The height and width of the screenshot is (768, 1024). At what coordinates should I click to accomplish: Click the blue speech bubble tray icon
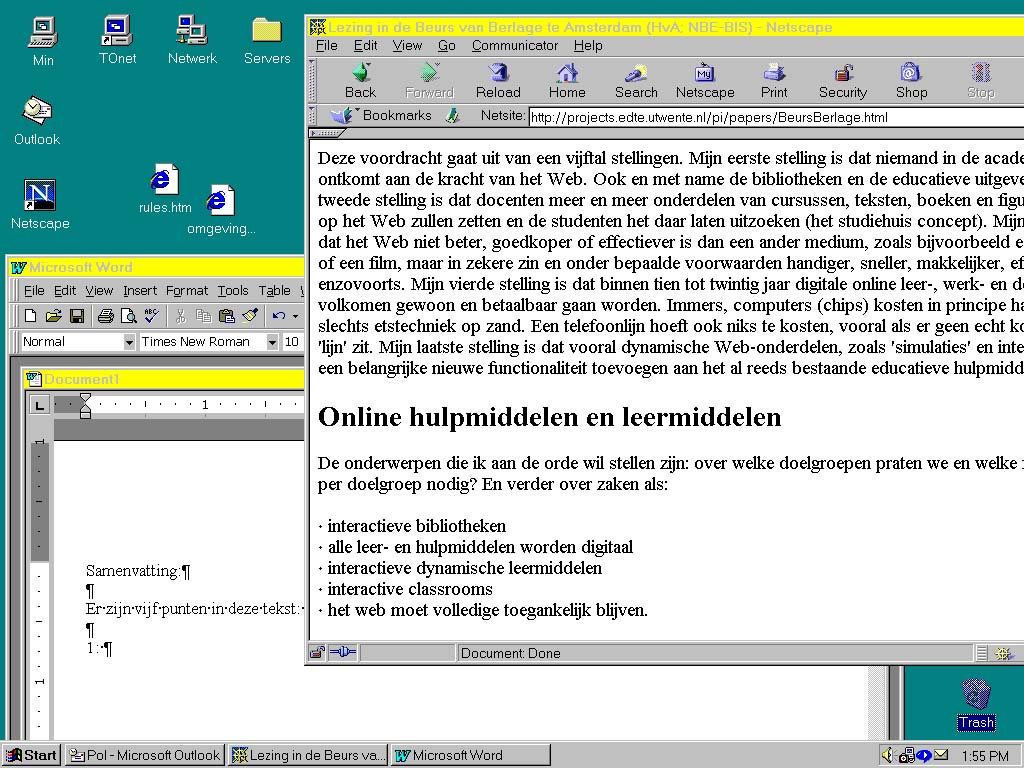(x=923, y=756)
